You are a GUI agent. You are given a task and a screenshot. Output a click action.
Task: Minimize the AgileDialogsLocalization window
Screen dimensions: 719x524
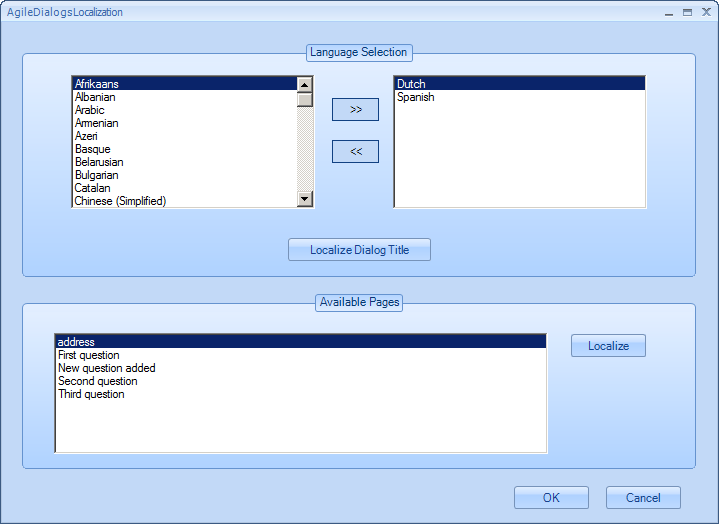pyautogui.click(x=669, y=13)
